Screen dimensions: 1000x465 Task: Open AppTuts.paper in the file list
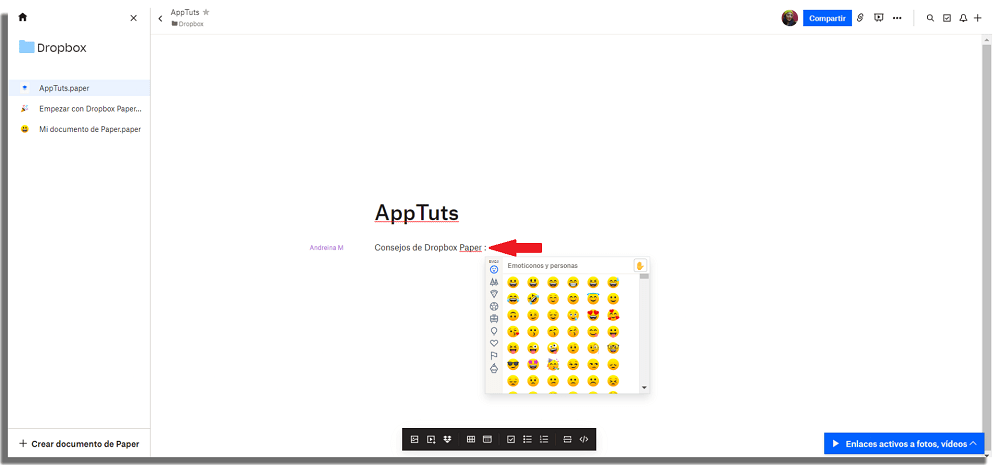(80, 88)
